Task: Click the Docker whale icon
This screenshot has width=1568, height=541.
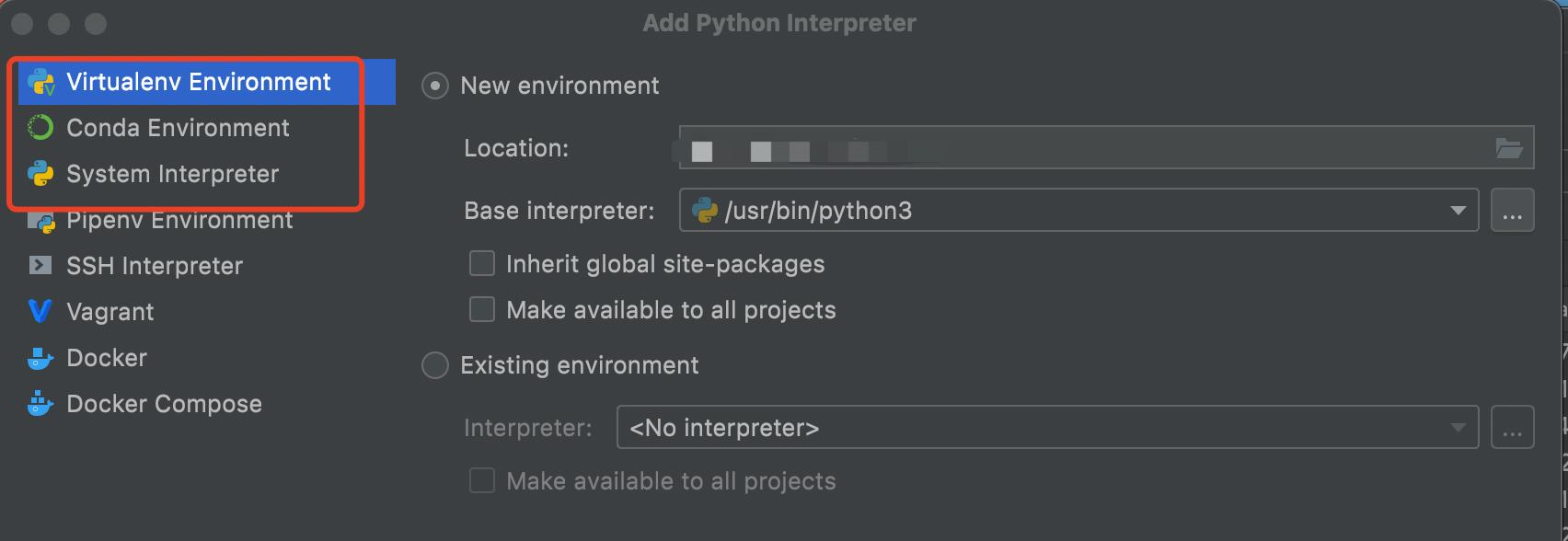Action: coord(40,358)
